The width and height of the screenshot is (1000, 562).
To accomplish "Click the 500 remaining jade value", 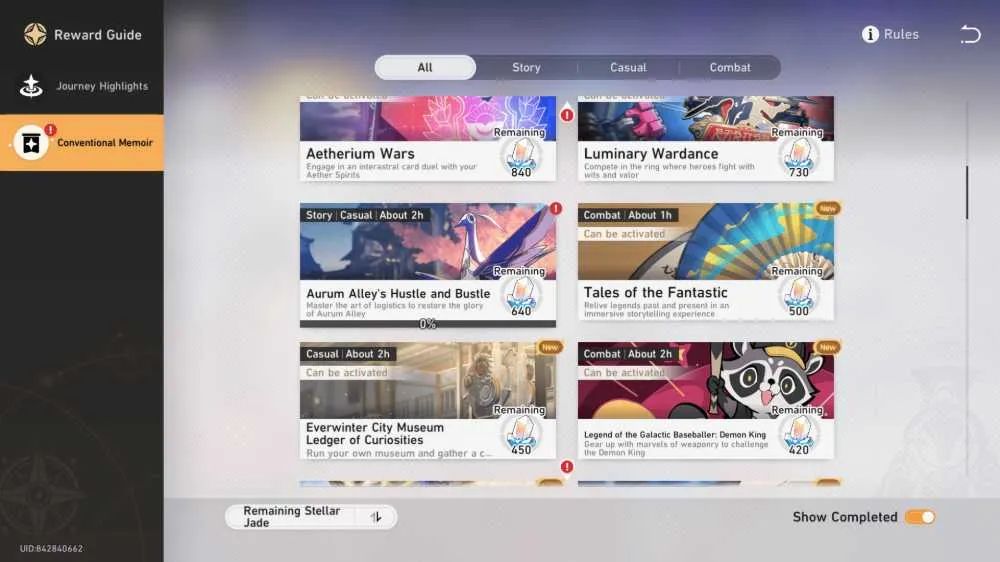I will (798, 311).
